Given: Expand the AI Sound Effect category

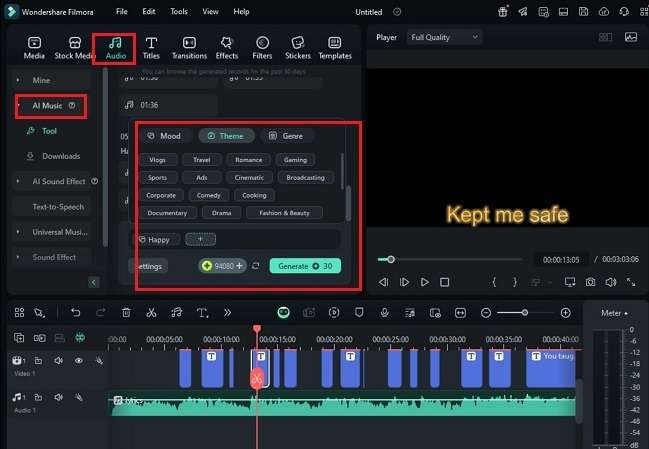Looking at the screenshot, I should pyautogui.click(x=18, y=181).
